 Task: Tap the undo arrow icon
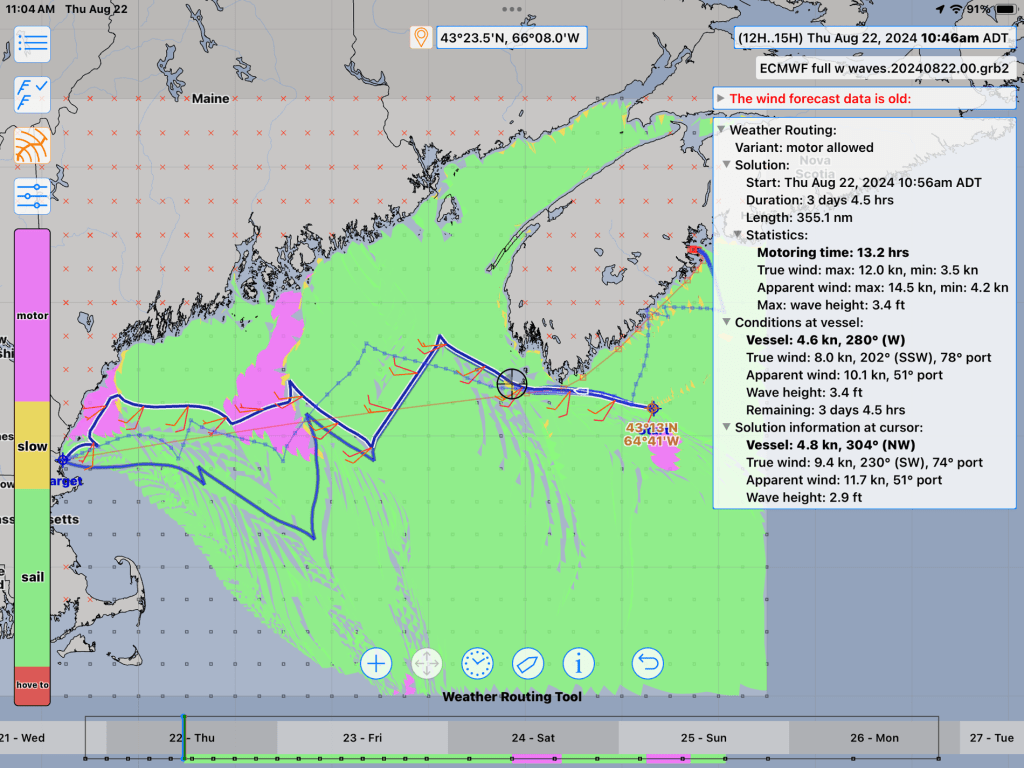click(648, 662)
